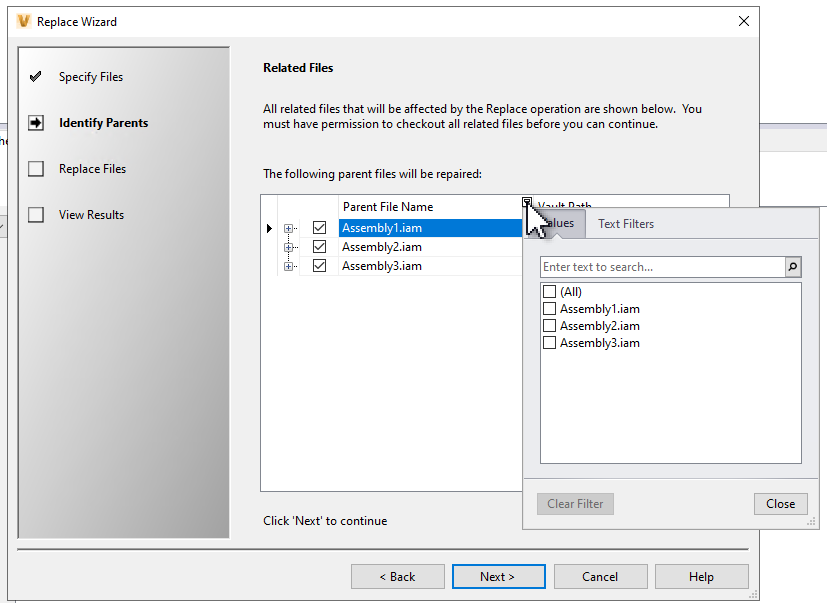Click the search magnifier icon in the filter
The height and width of the screenshot is (603, 827).
click(x=791, y=267)
